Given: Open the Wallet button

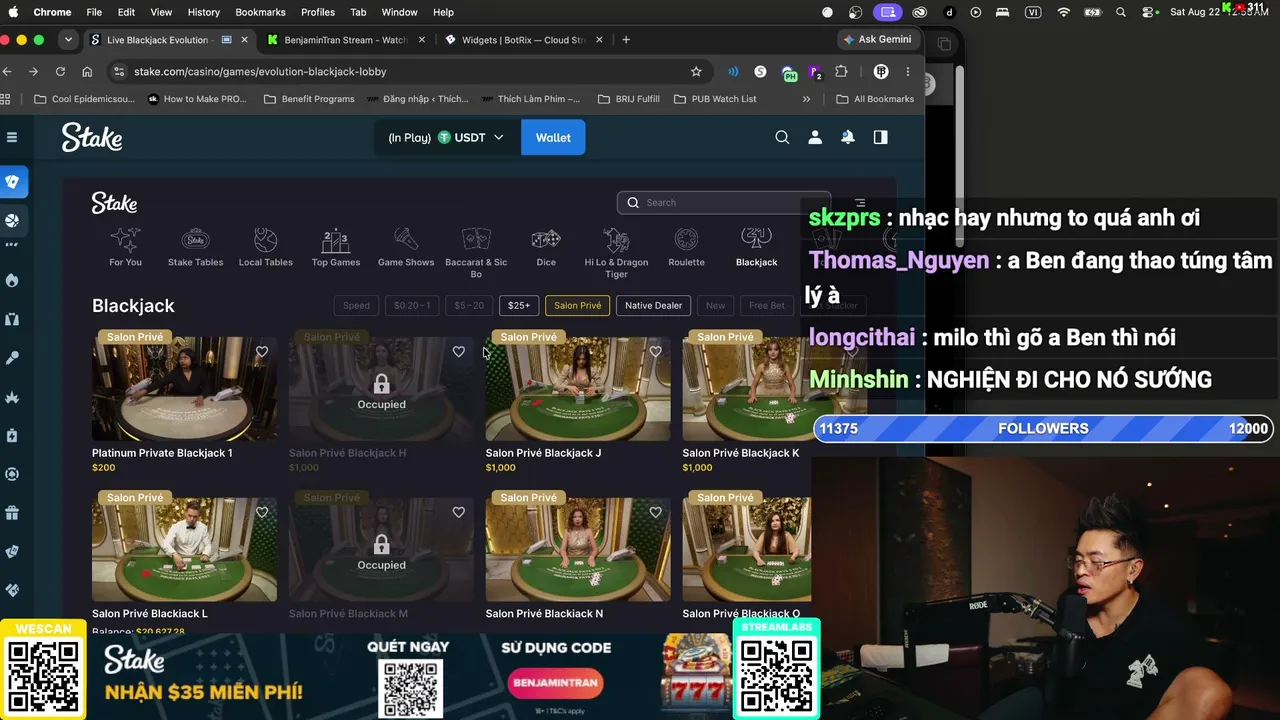Looking at the screenshot, I should 553,137.
